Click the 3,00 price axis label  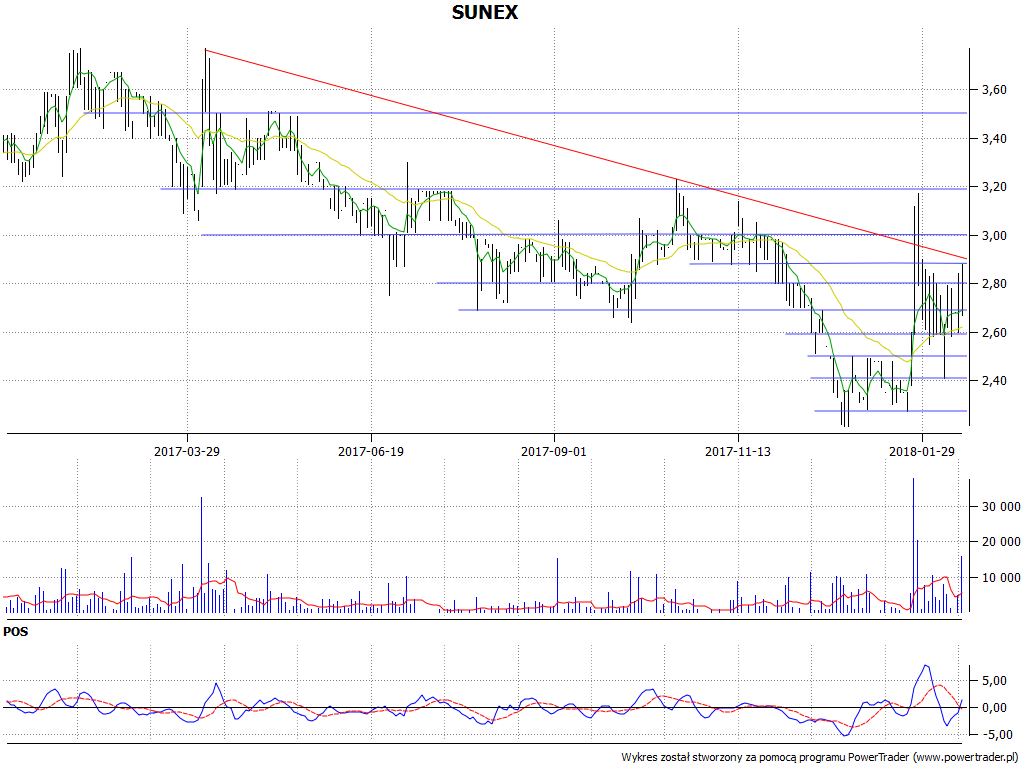coord(993,235)
